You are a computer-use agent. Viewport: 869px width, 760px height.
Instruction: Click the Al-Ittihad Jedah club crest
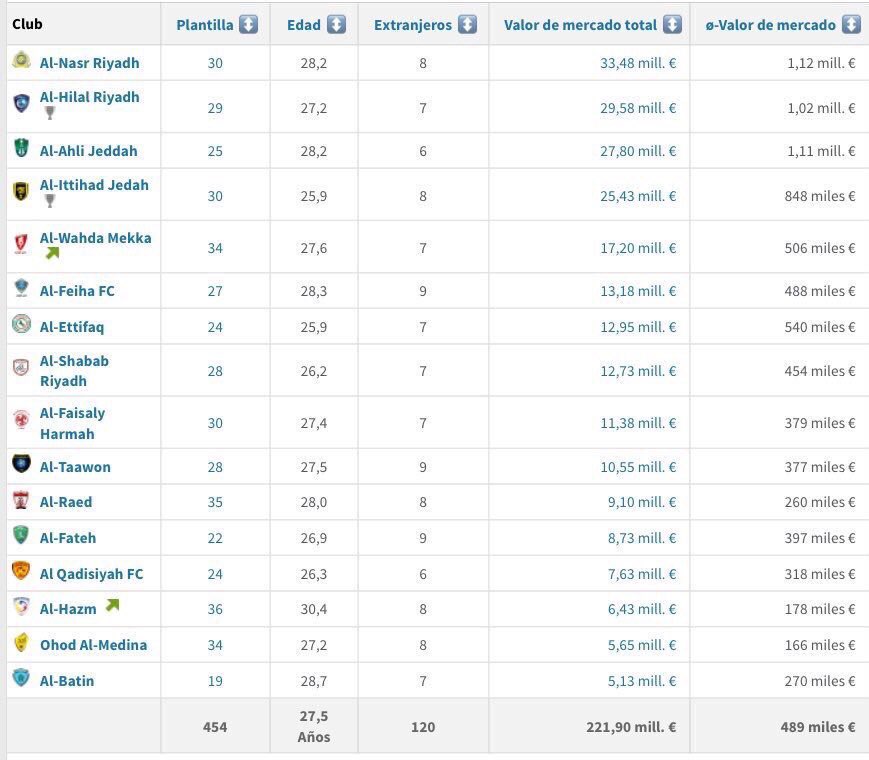point(21,191)
